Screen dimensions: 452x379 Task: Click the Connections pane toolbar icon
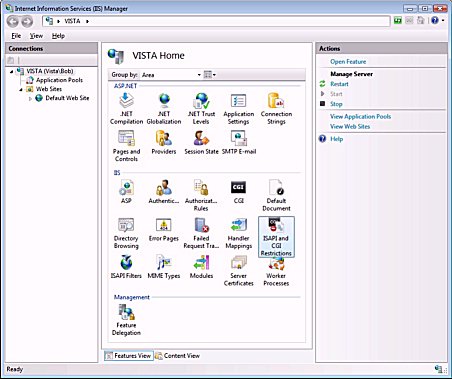click(11, 60)
